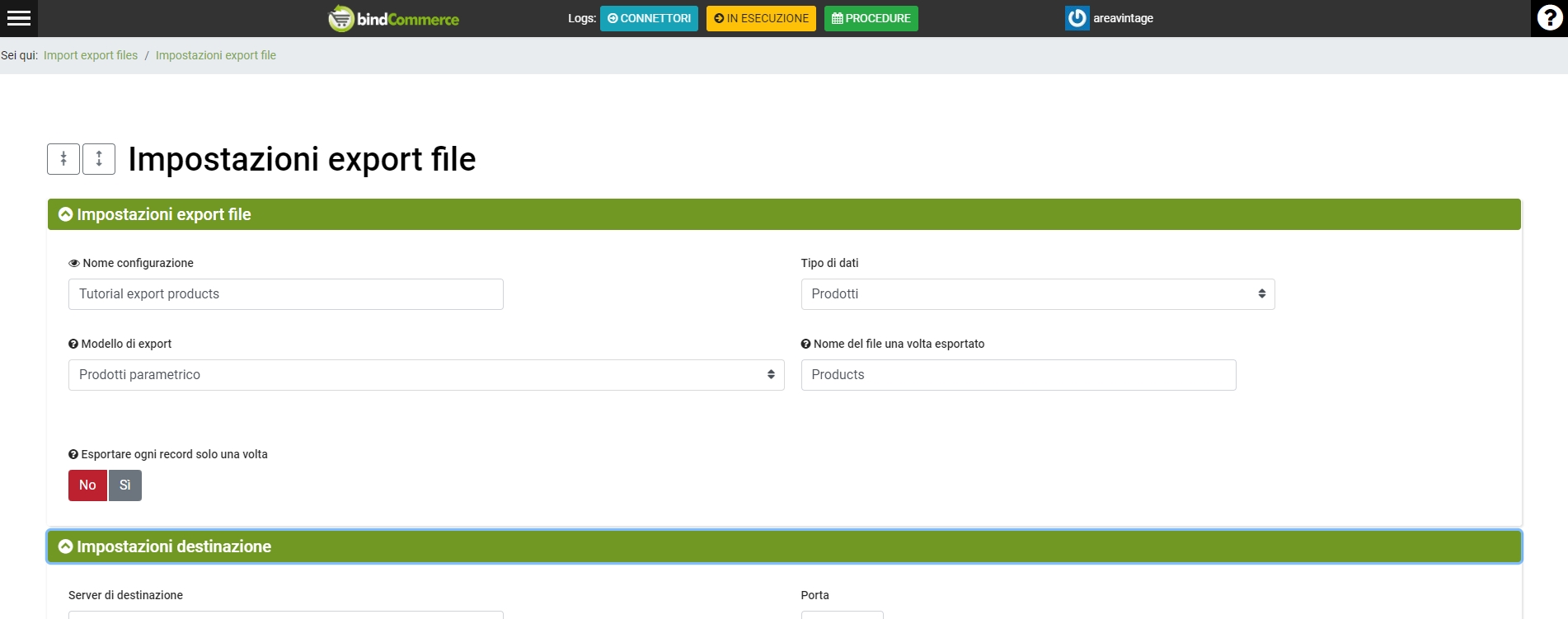1568x619 pixels.
Task: Open the hamburger main menu
Action: point(18,18)
